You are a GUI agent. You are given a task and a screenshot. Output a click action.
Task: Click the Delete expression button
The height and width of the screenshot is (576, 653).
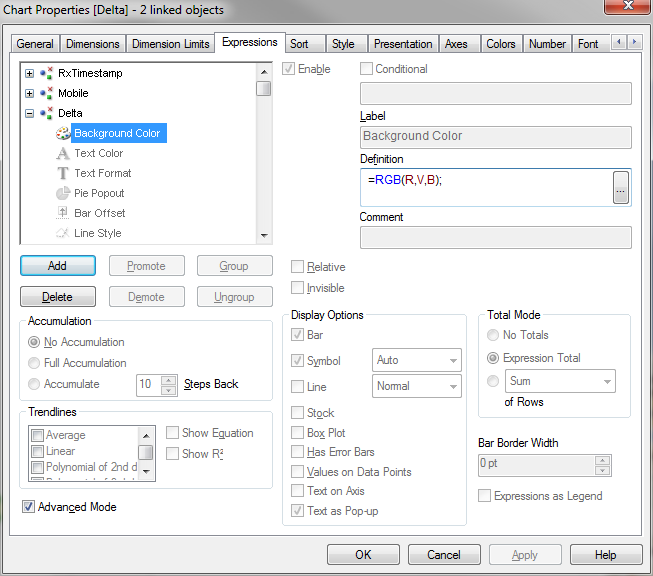pos(57,297)
